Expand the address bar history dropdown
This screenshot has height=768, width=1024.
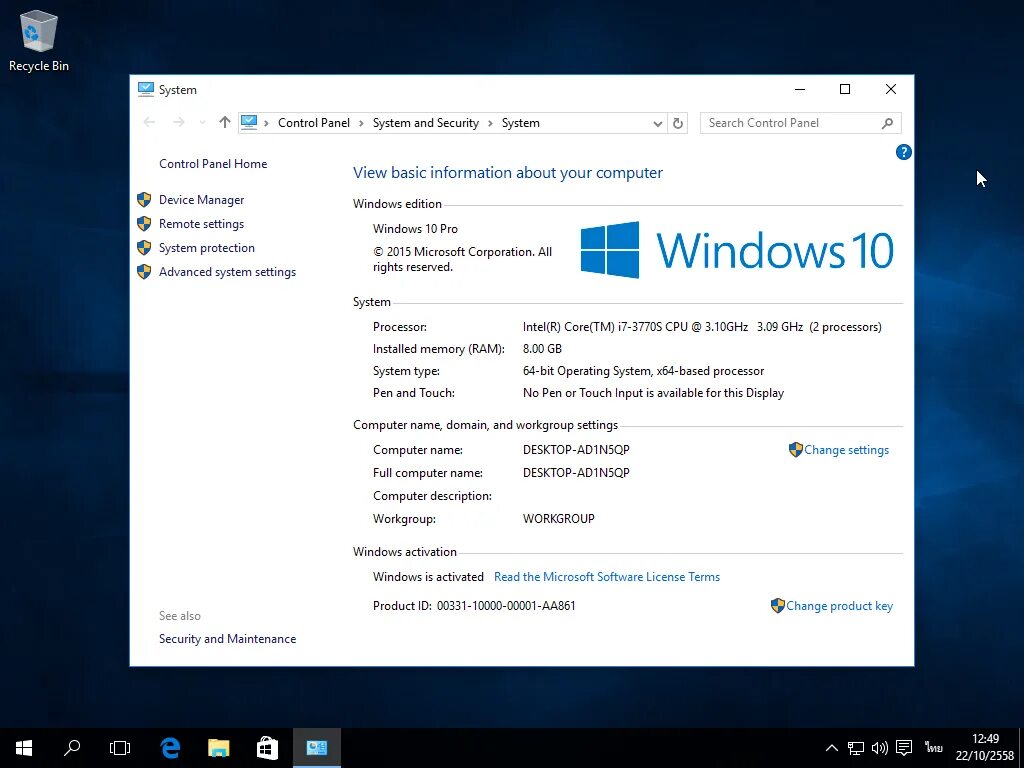[x=658, y=123]
